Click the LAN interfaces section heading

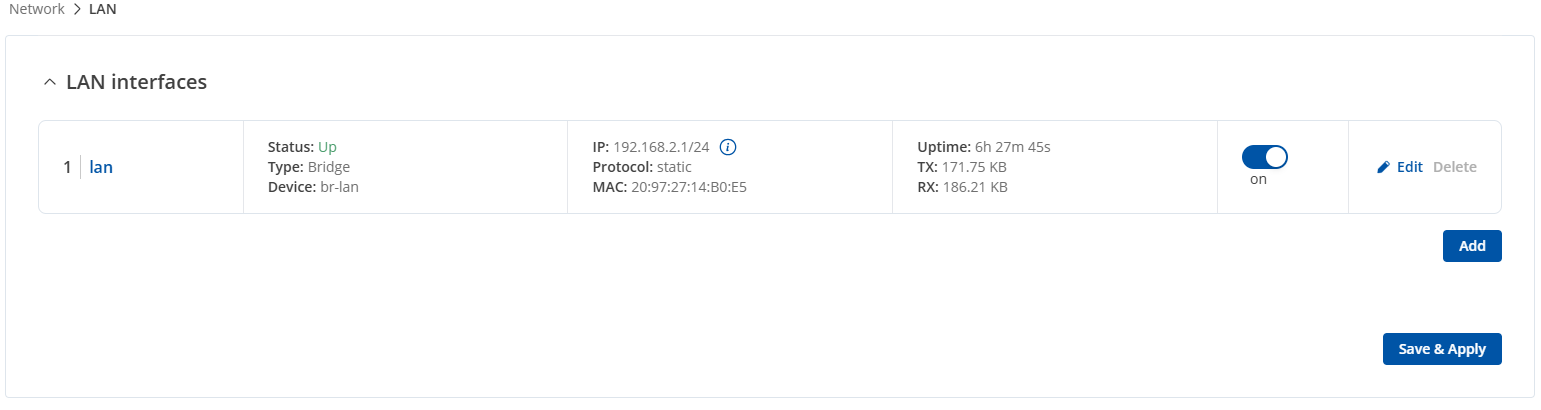pyautogui.click(x=136, y=82)
